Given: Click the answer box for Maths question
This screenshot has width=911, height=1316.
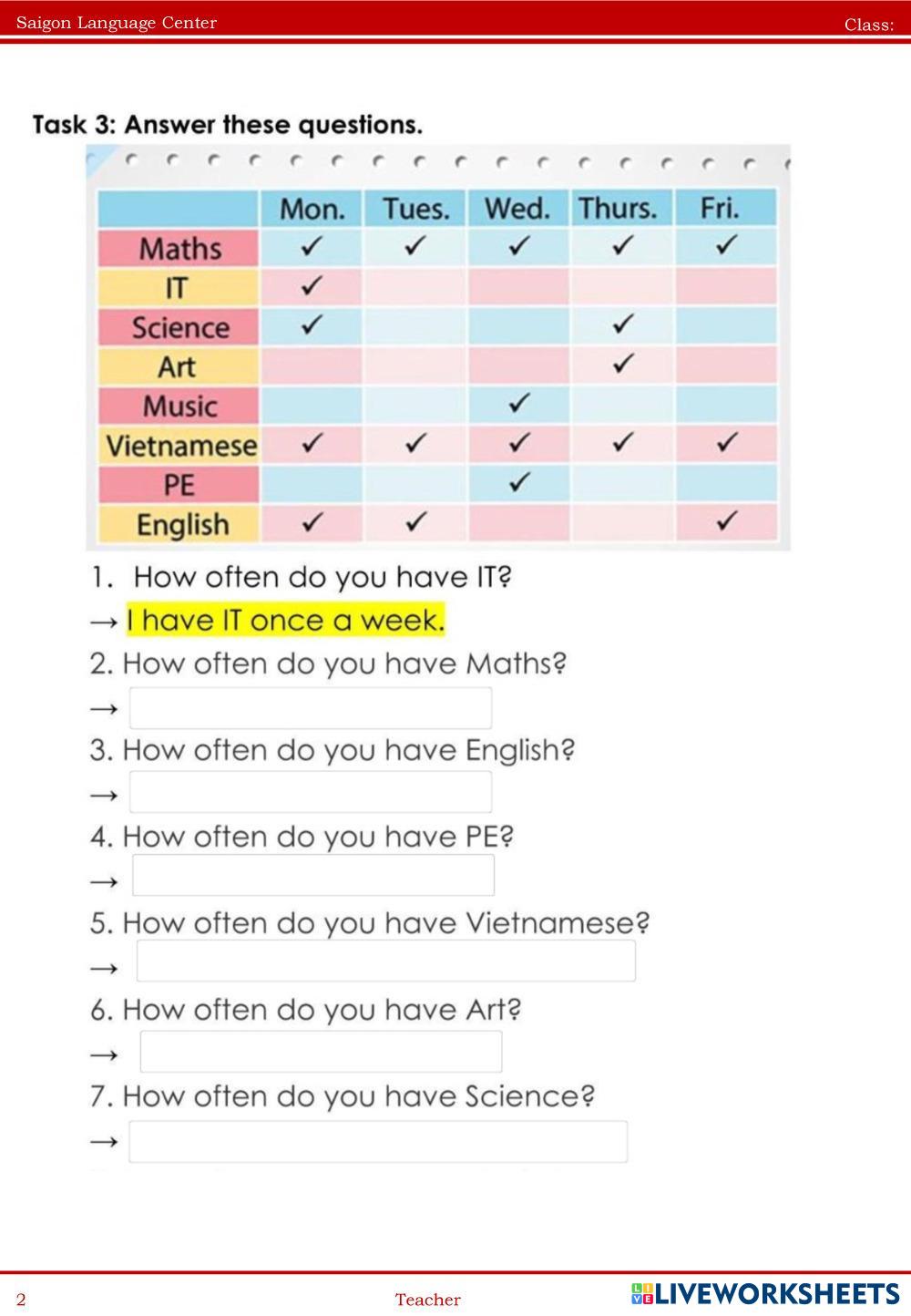Looking at the screenshot, I should pyautogui.click(x=310, y=708).
